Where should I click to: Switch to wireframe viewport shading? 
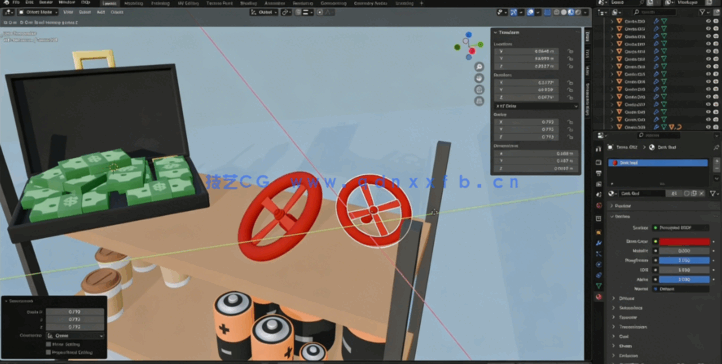point(557,12)
